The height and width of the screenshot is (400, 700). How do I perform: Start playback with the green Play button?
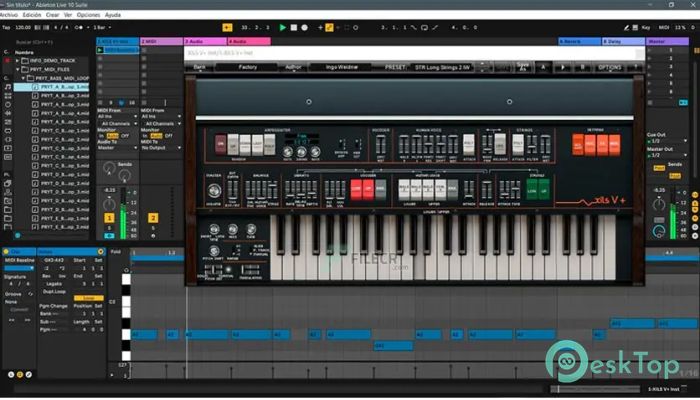pos(282,28)
